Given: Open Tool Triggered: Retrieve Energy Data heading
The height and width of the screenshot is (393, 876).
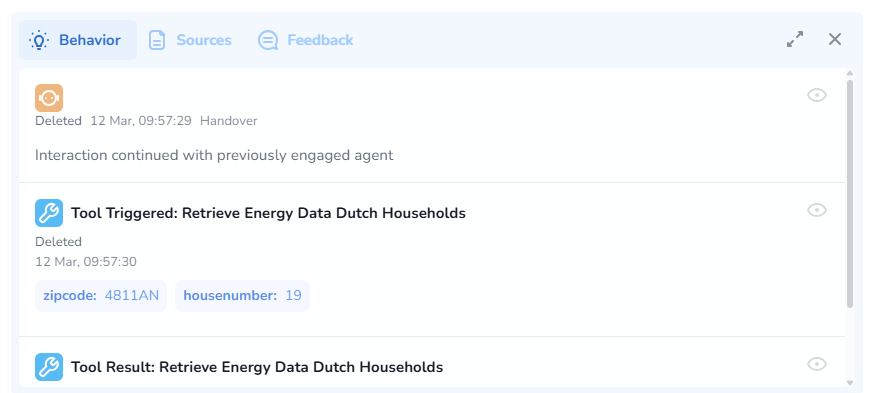Looking at the screenshot, I should point(268,213).
